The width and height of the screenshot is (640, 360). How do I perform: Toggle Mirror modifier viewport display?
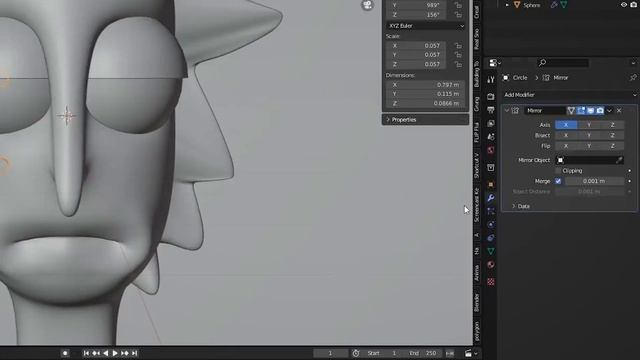pyautogui.click(x=591, y=111)
